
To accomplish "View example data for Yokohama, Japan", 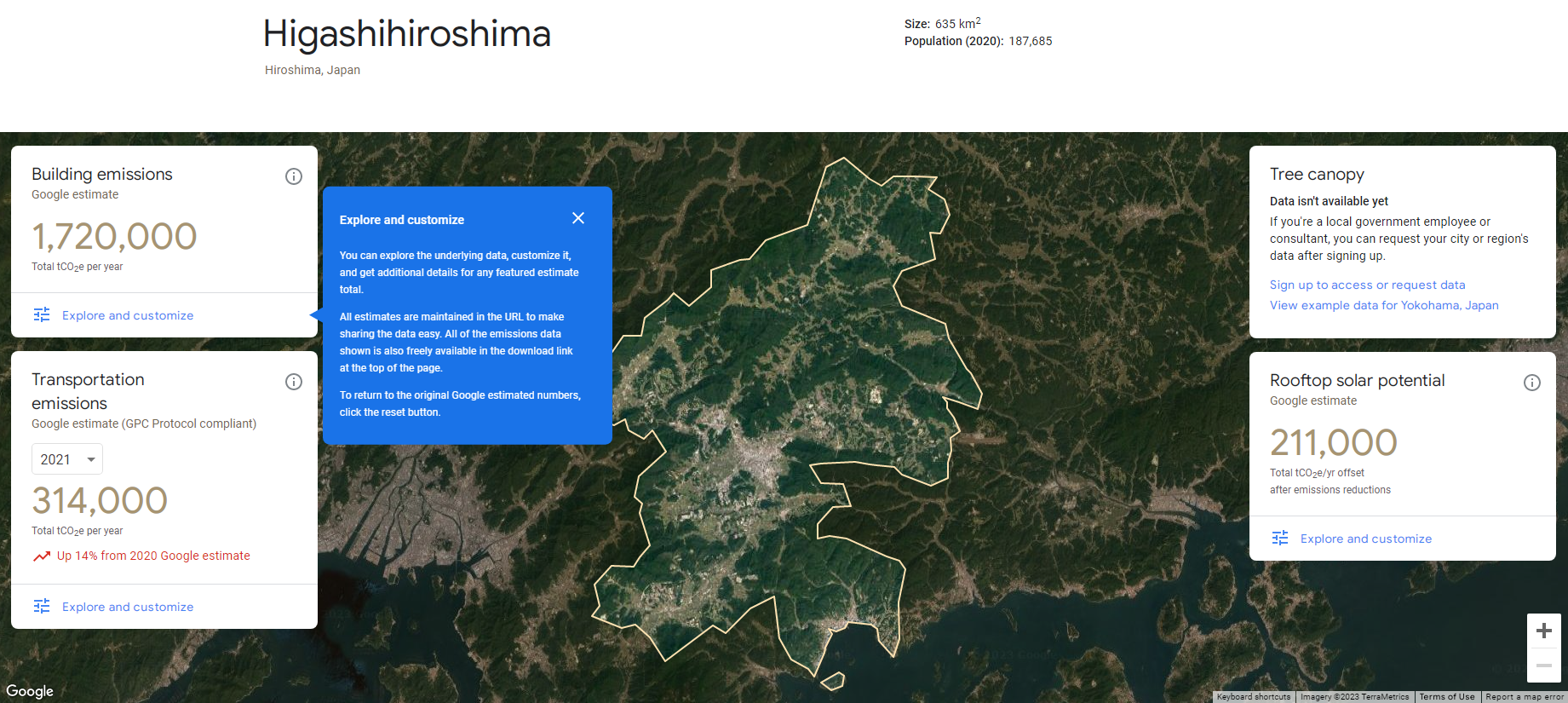I will 1384,305.
